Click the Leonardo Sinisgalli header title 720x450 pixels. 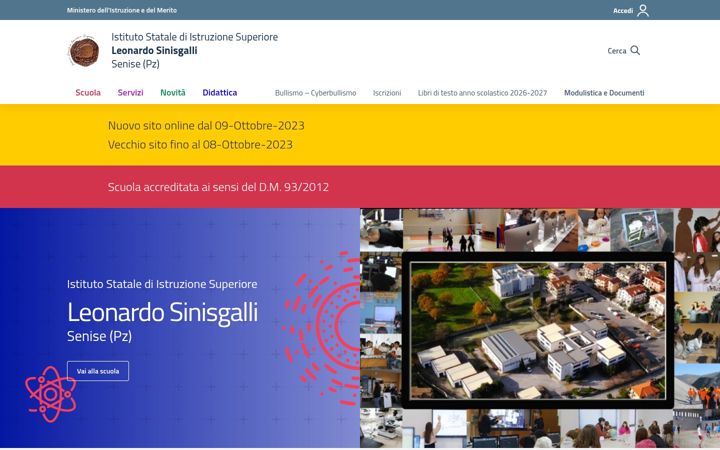click(154, 51)
